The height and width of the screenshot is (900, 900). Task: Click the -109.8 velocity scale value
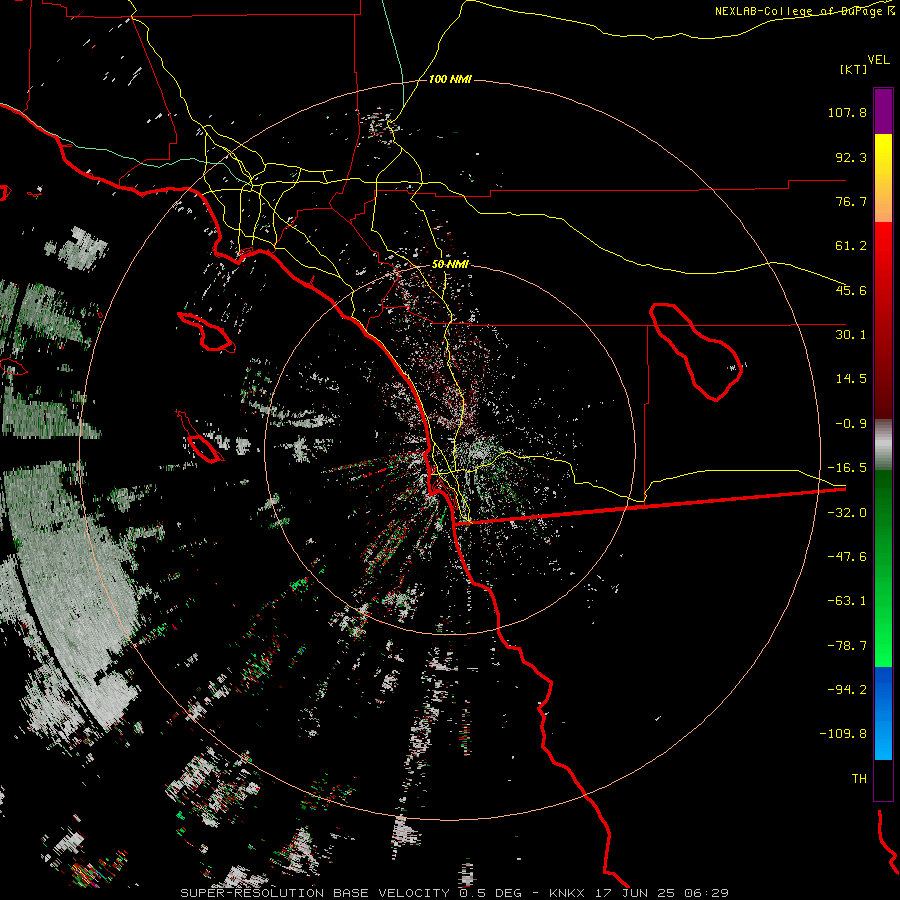843,734
